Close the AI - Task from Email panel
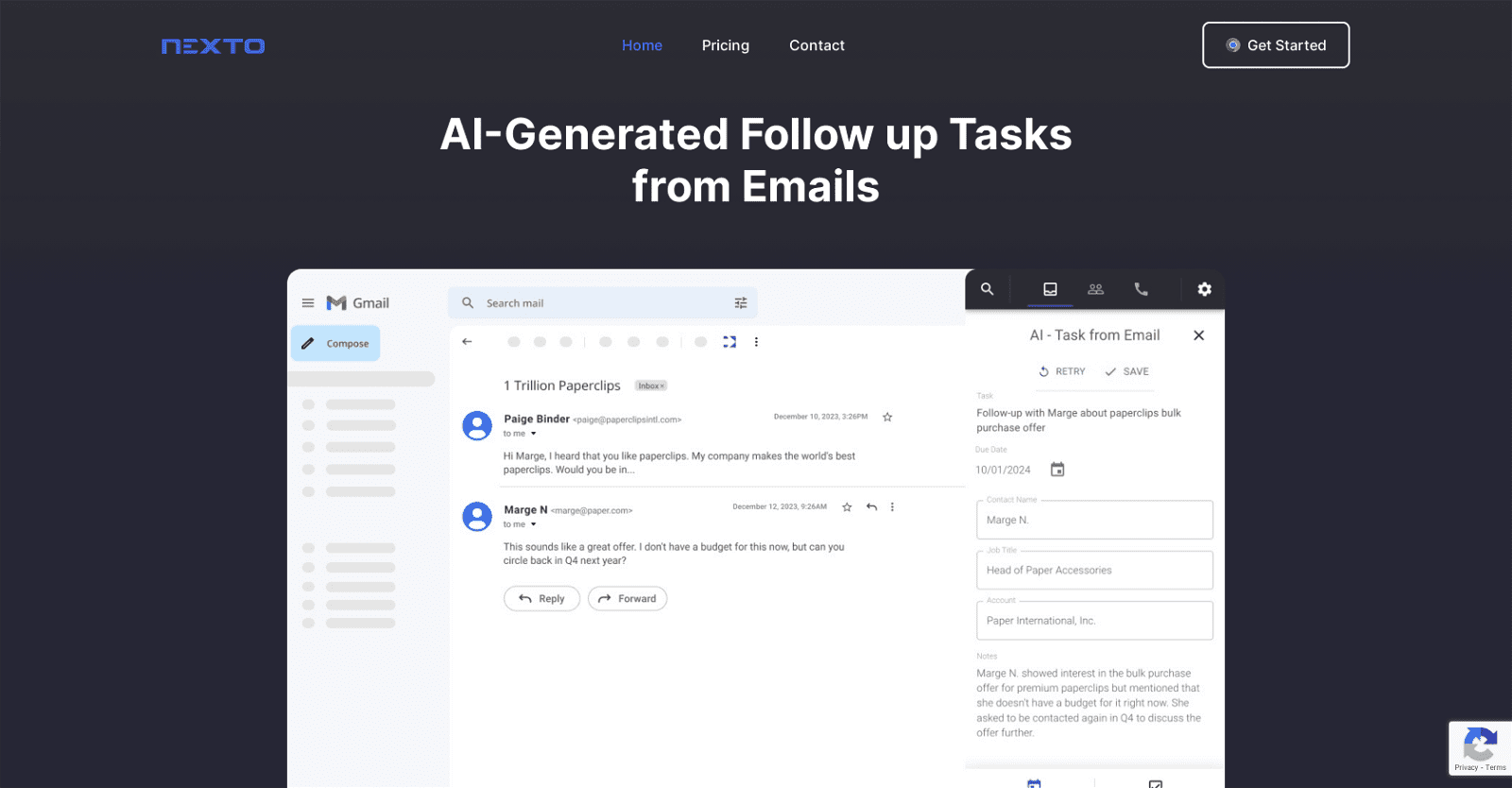Viewport: 1512px width, 788px height. (1198, 335)
